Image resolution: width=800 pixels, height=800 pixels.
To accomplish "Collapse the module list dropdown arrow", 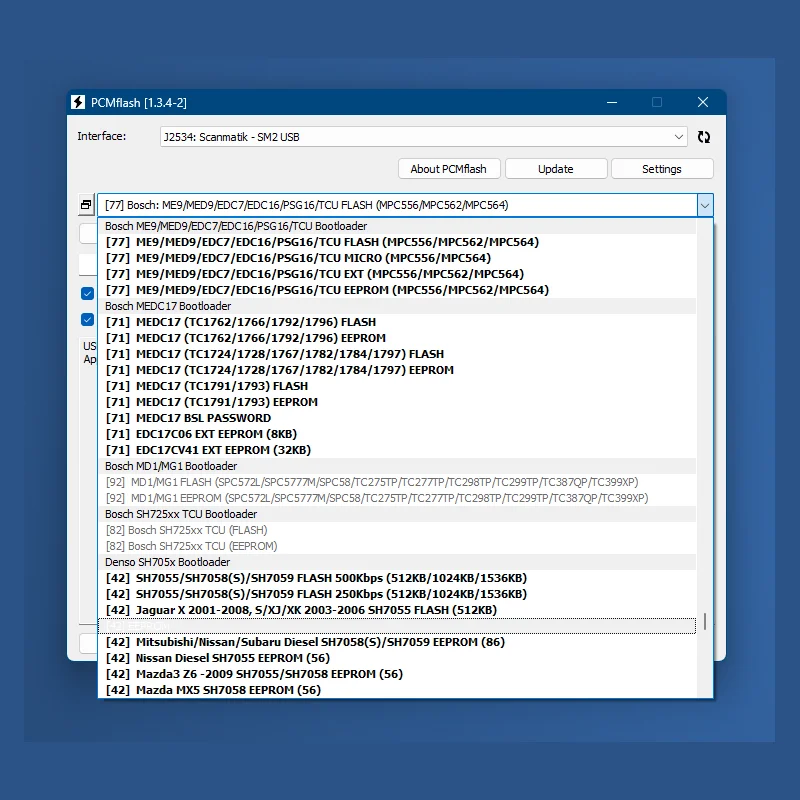I will tap(705, 206).
